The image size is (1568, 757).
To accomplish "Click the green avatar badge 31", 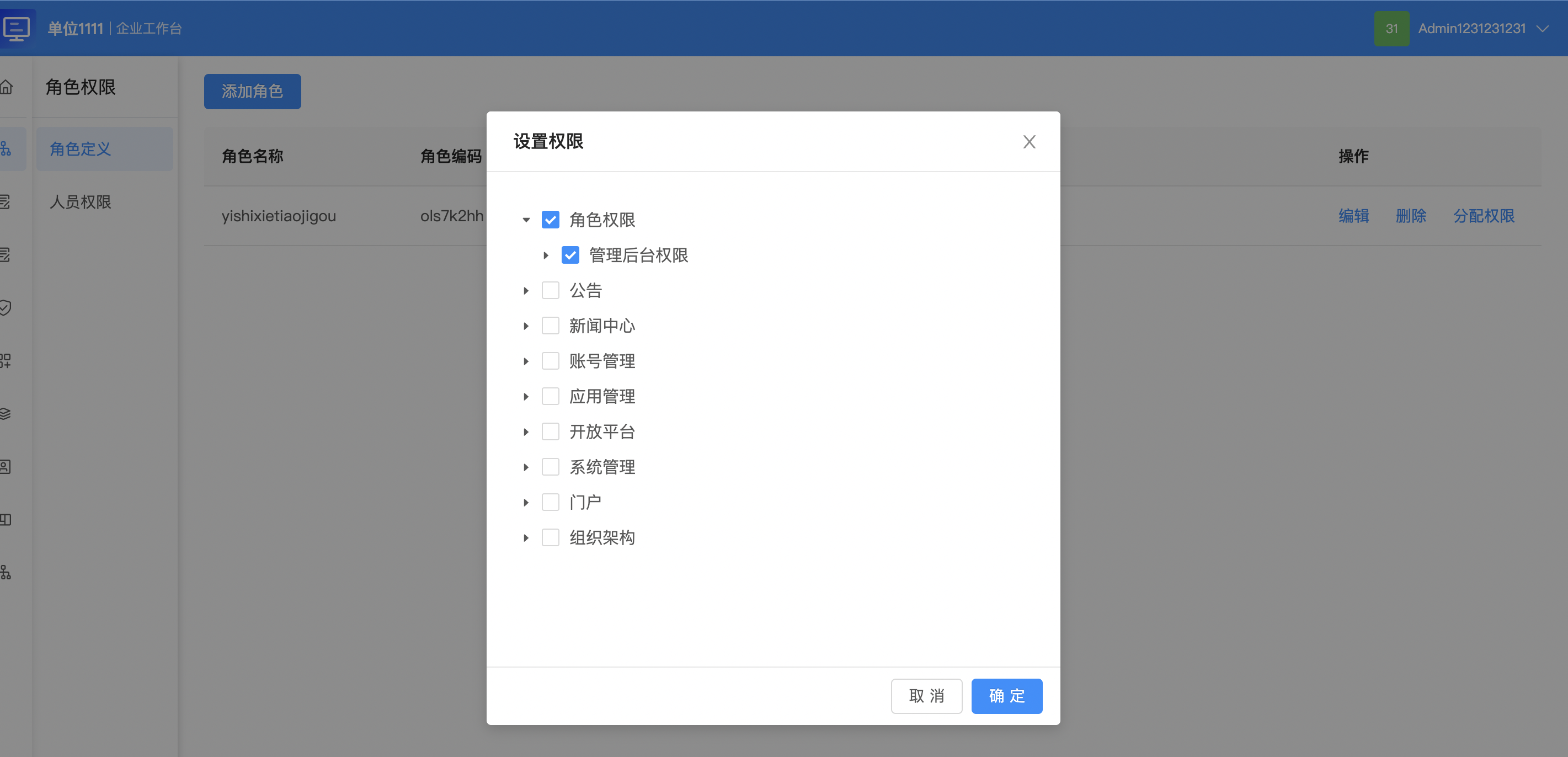I will [x=1391, y=29].
